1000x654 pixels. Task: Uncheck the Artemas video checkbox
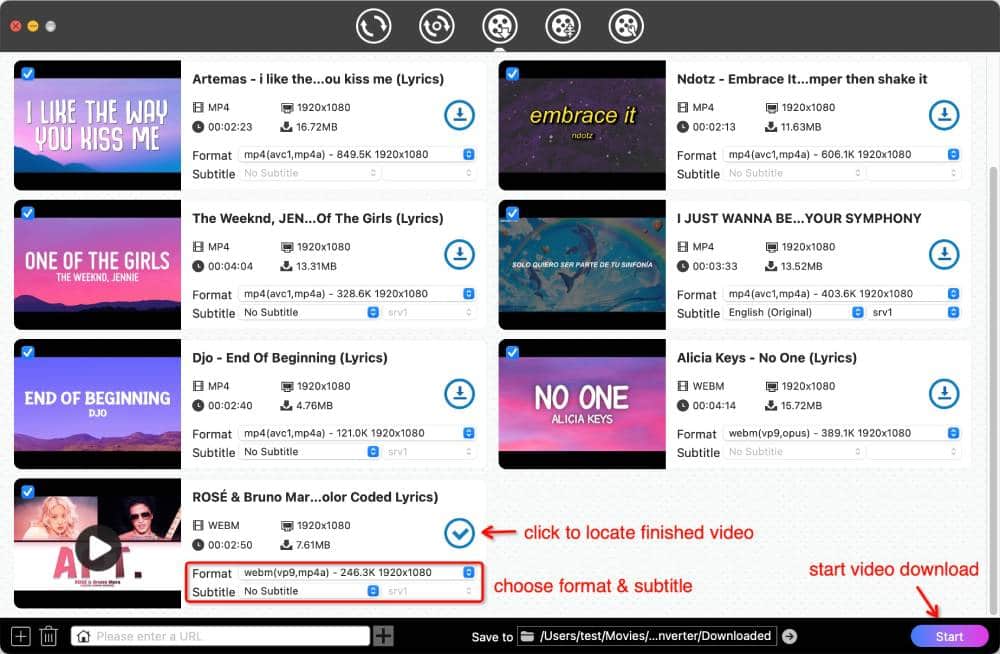[x=27, y=73]
